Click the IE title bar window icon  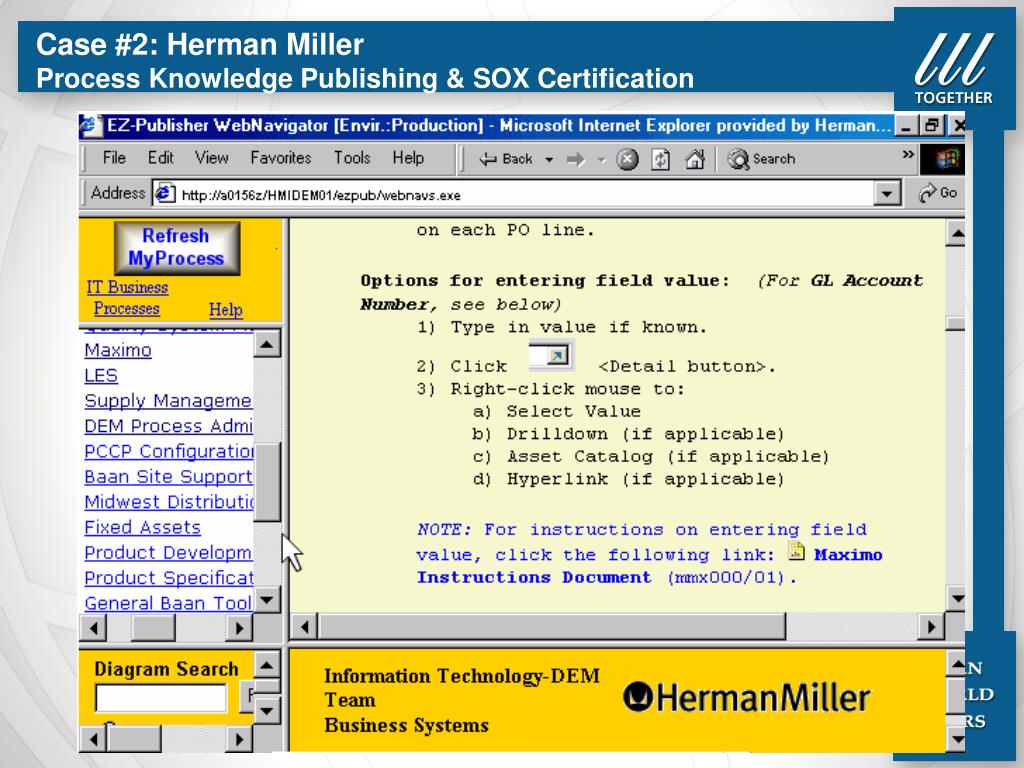pyautogui.click(x=90, y=125)
